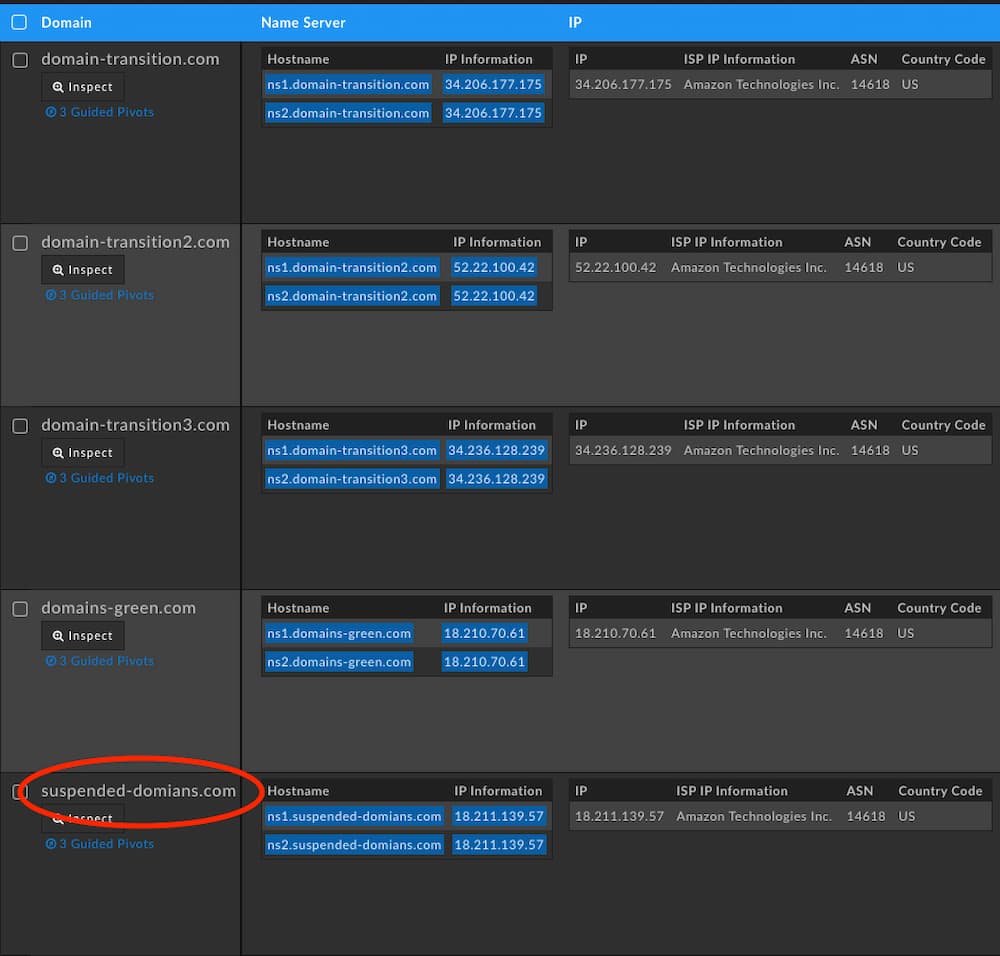Image resolution: width=1000 pixels, height=956 pixels.
Task: Pivot on 18.211.139.57 beside ns1.suspended-domians.com
Action: (499, 816)
